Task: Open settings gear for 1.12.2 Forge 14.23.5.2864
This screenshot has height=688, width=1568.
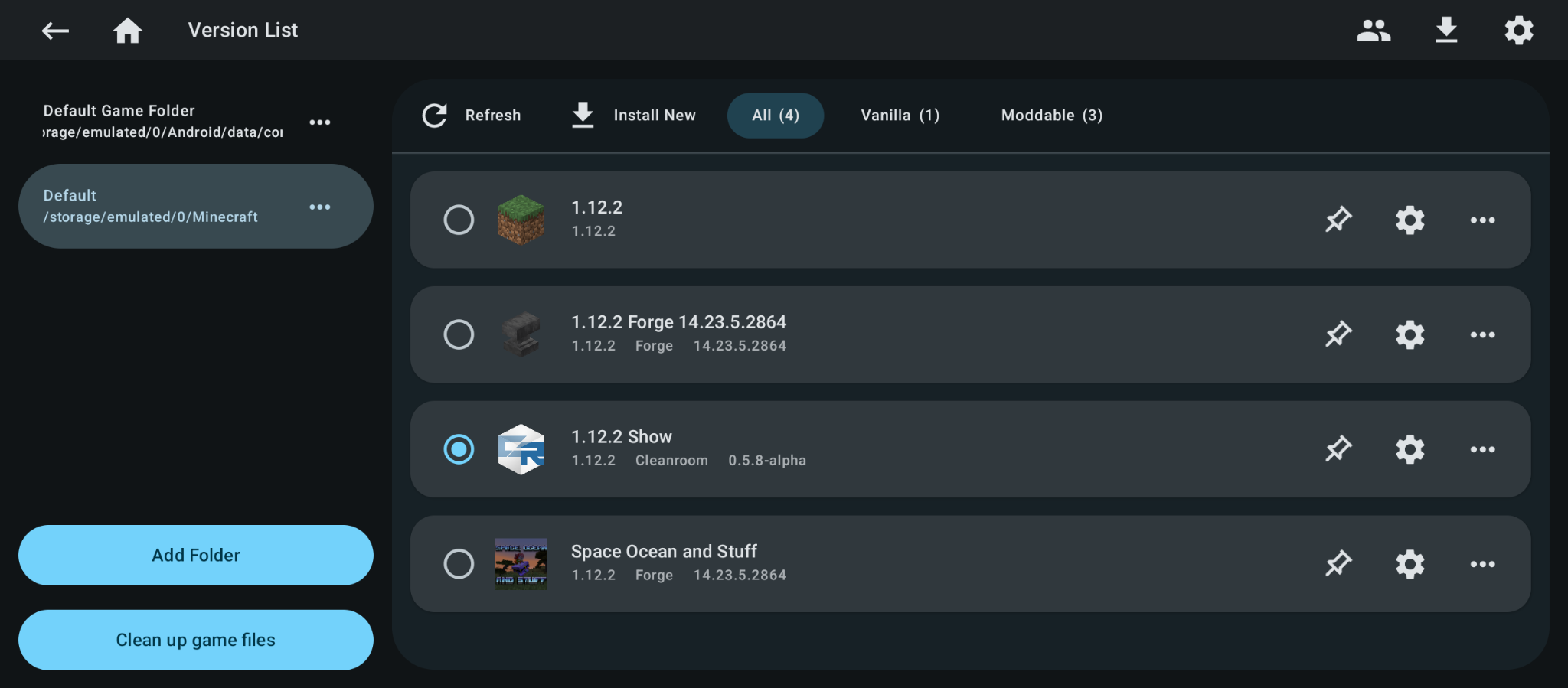Action: coord(1410,334)
